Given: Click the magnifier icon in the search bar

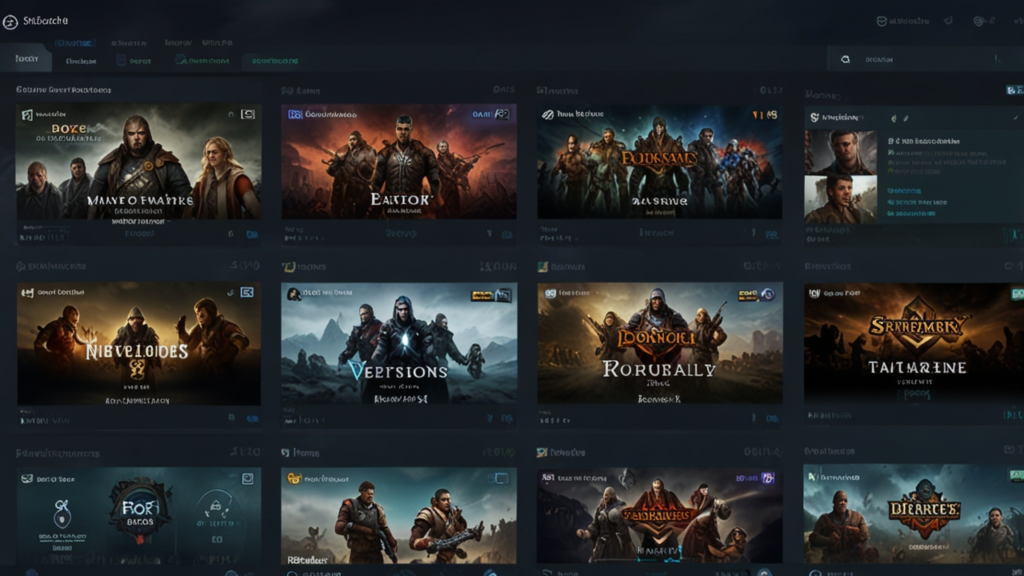Looking at the screenshot, I should coord(845,59).
